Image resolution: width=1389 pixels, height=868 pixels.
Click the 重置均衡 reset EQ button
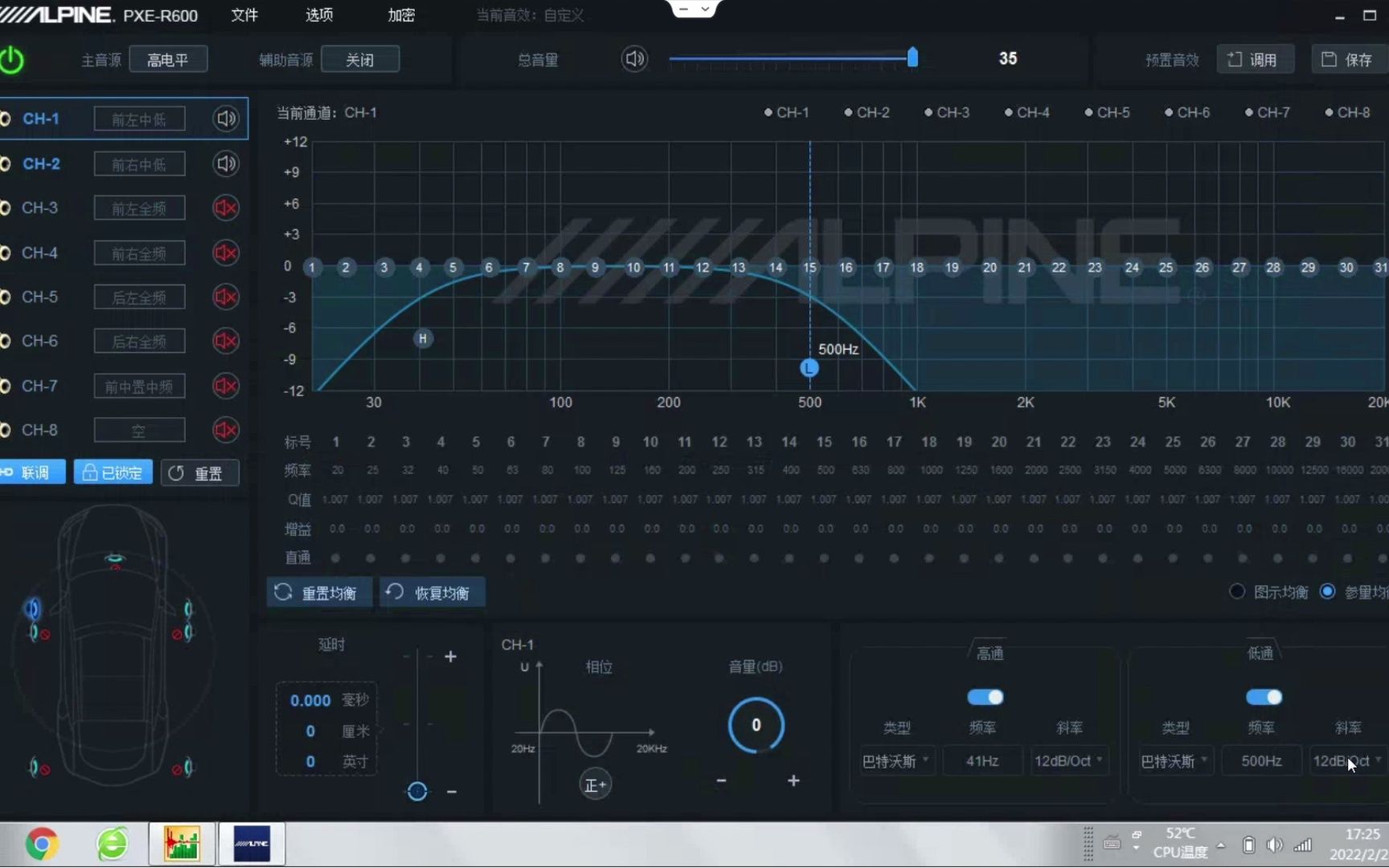pyautogui.click(x=319, y=593)
